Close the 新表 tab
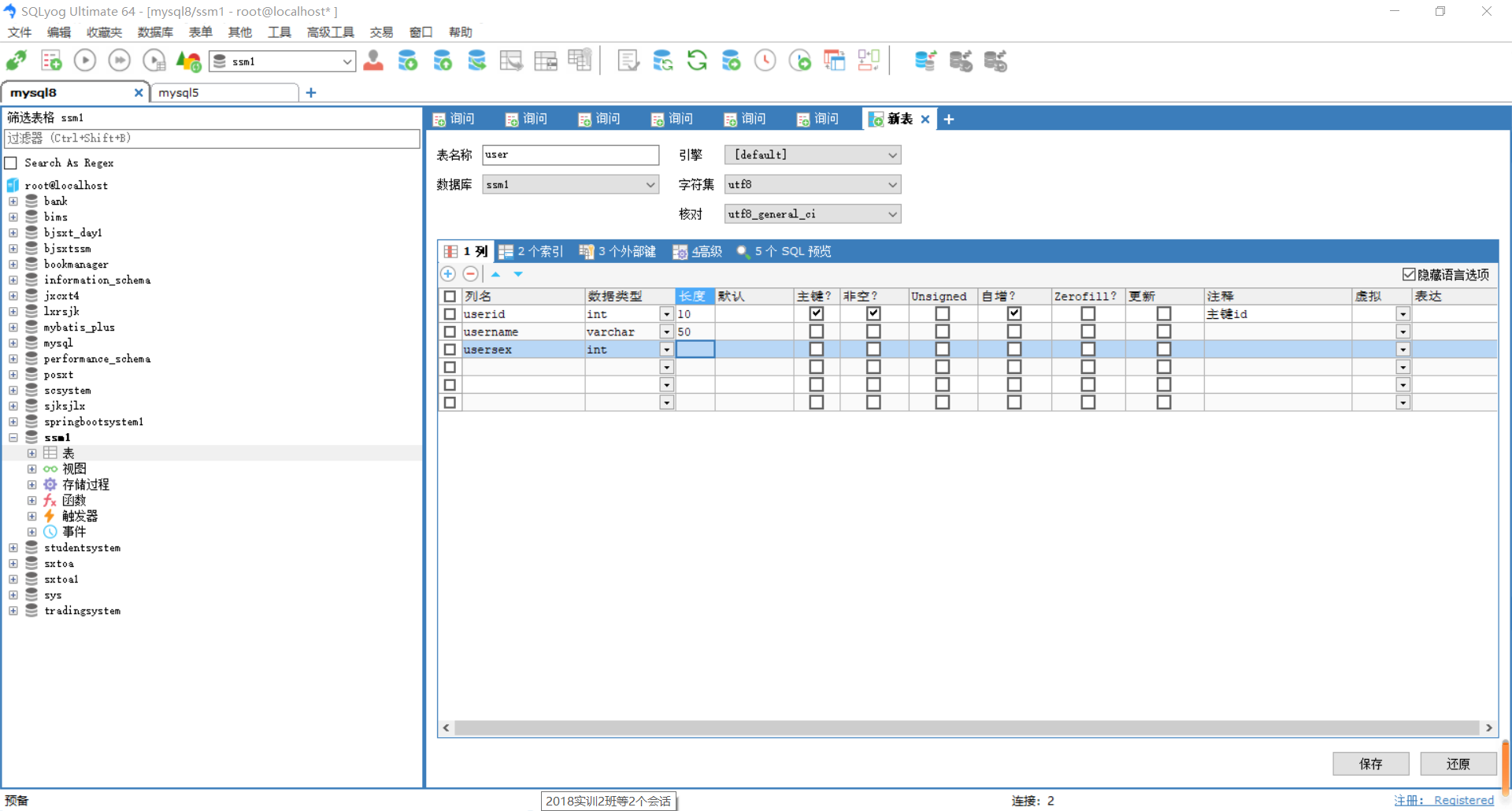 [925, 119]
